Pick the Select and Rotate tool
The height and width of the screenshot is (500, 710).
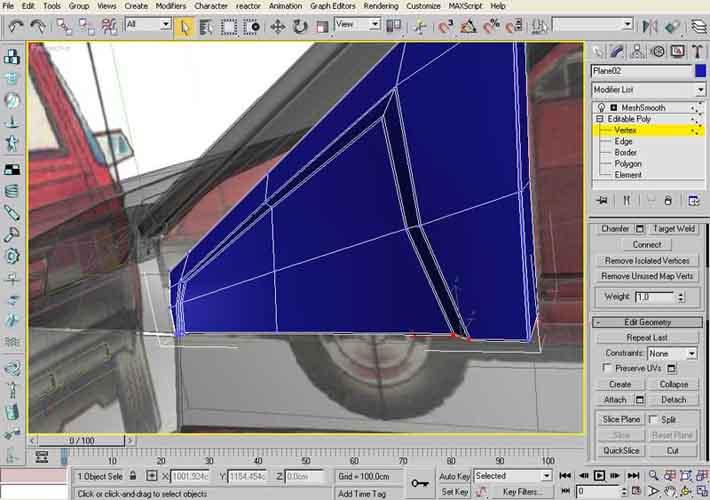coord(299,25)
